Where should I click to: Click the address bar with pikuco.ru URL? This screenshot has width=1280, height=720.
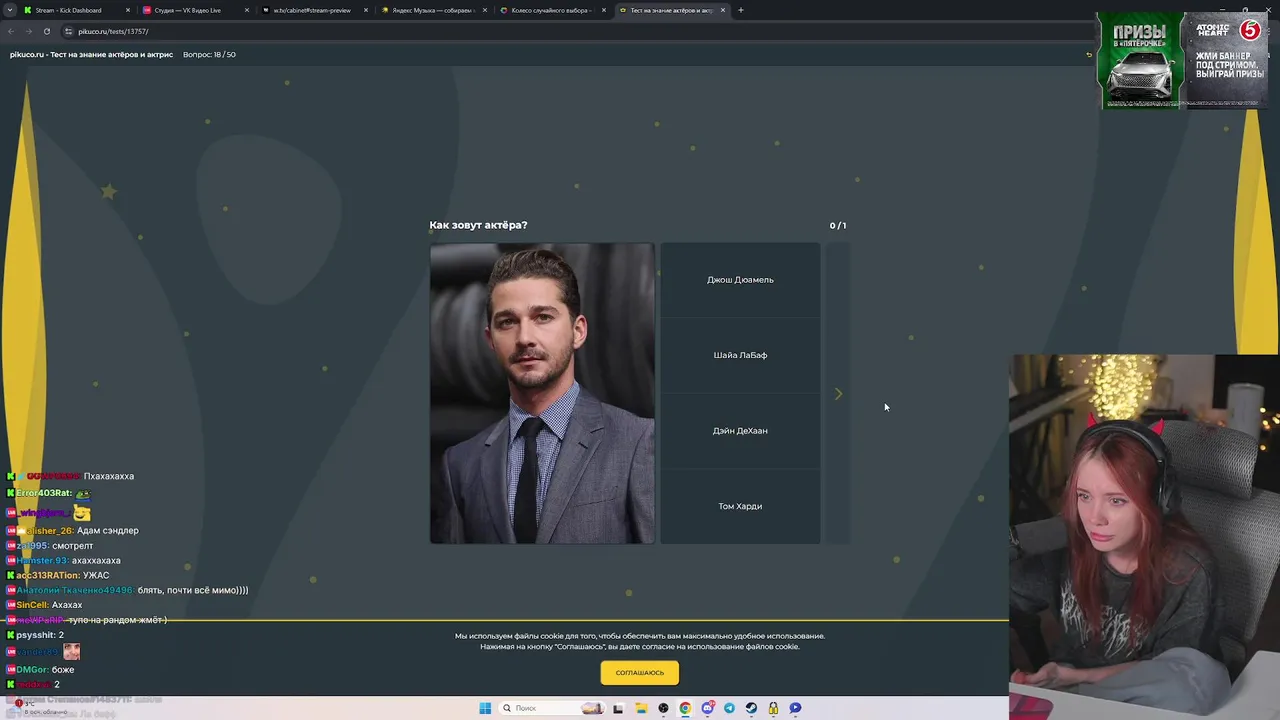(x=580, y=31)
